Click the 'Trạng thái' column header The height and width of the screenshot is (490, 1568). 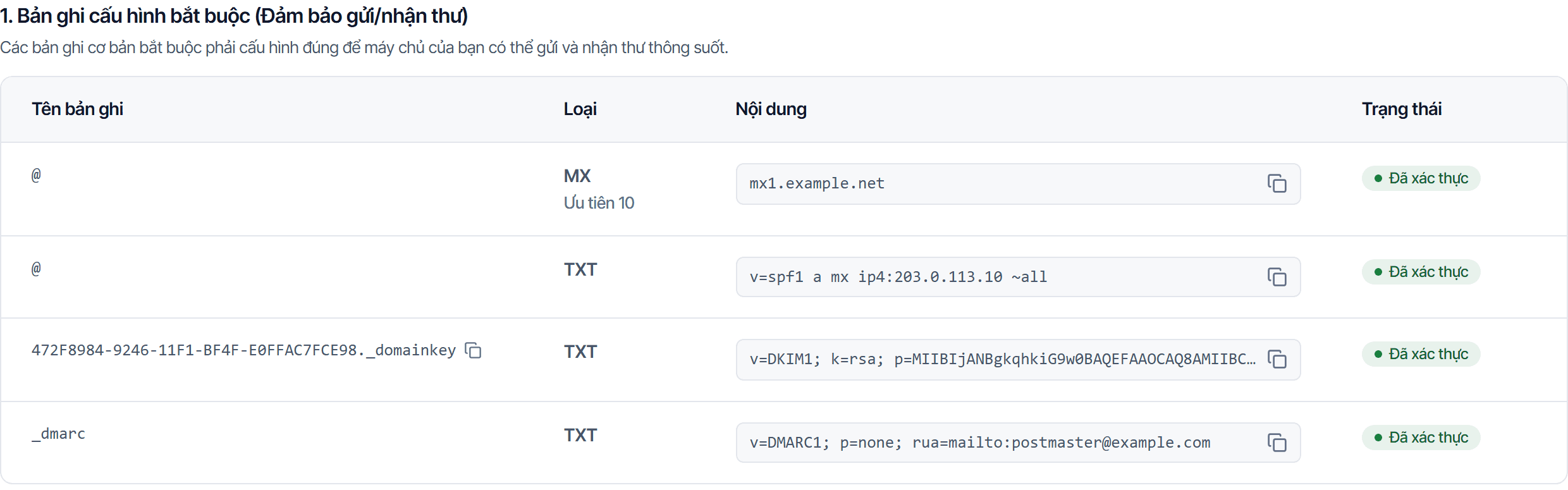pyautogui.click(x=1402, y=109)
